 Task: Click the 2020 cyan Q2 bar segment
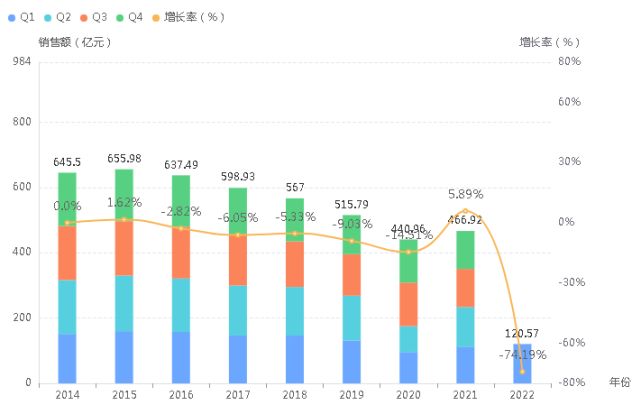[408, 339]
